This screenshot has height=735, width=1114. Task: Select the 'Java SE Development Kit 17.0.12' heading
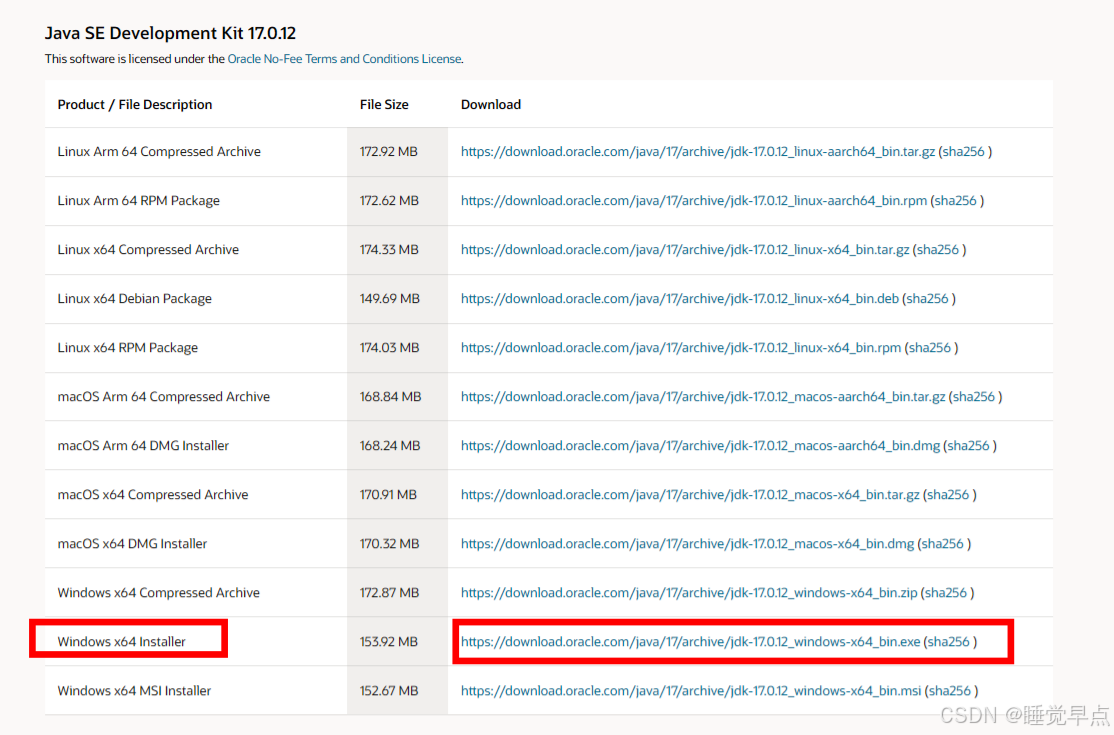tap(171, 33)
